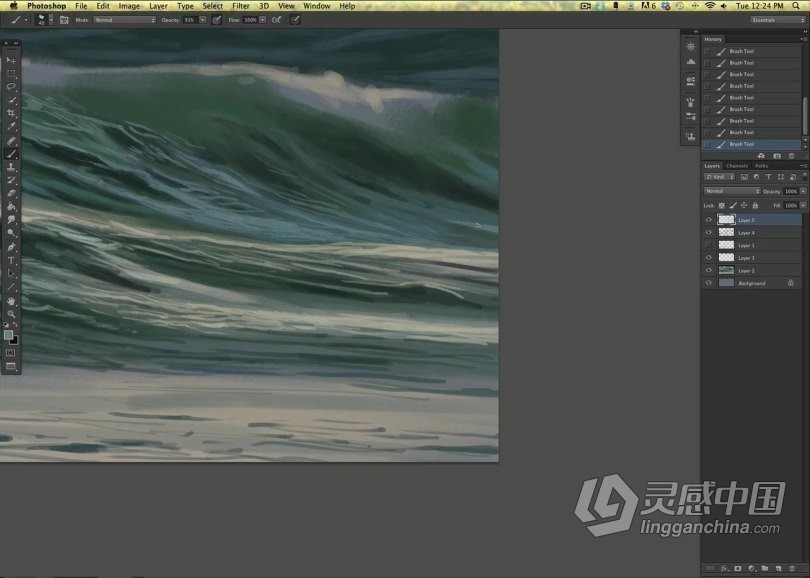Image resolution: width=810 pixels, height=578 pixels.
Task: Open the Layer menu
Action: tap(158, 6)
